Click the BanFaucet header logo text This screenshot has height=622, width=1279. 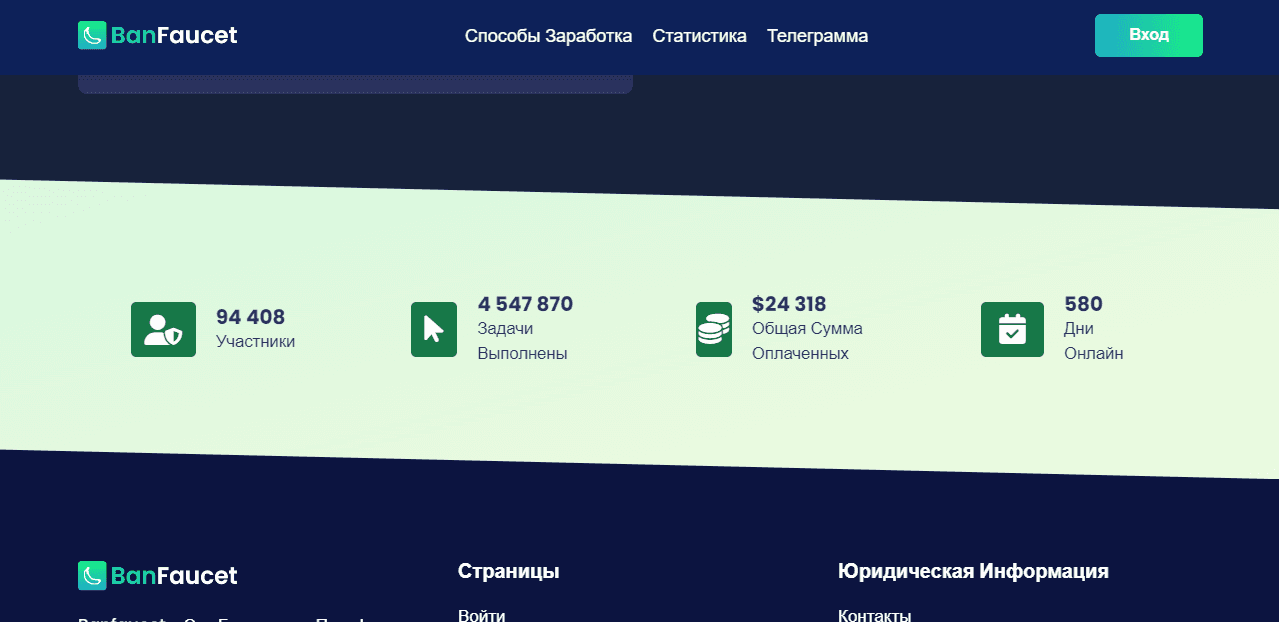[x=174, y=36]
